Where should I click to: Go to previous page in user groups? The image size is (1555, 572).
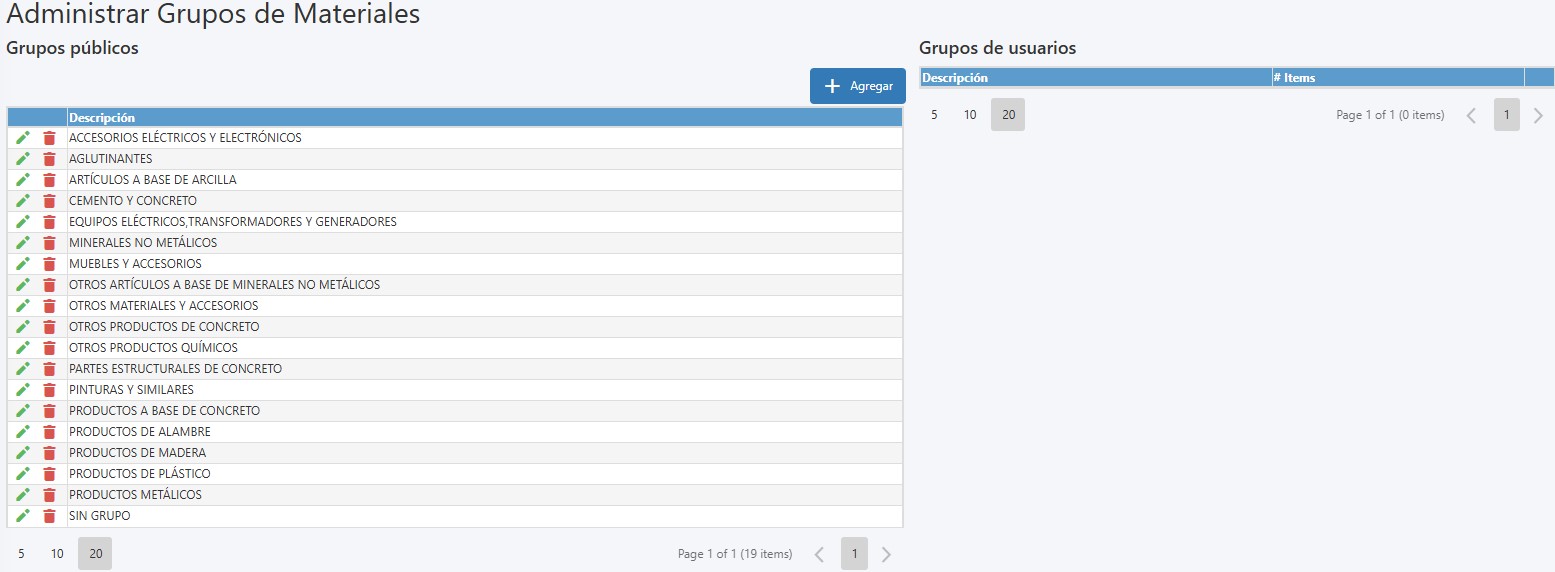coord(1471,115)
